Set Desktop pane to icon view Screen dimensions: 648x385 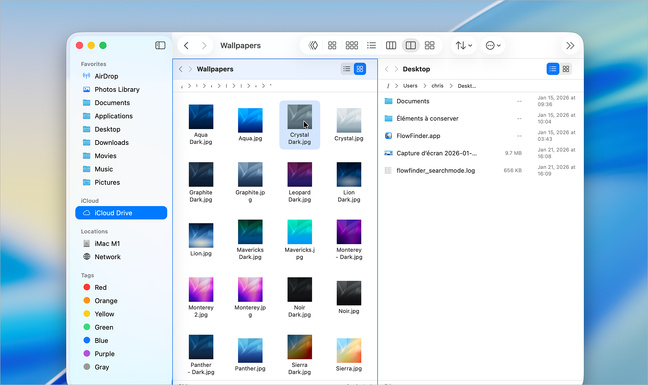pyautogui.click(x=566, y=69)
